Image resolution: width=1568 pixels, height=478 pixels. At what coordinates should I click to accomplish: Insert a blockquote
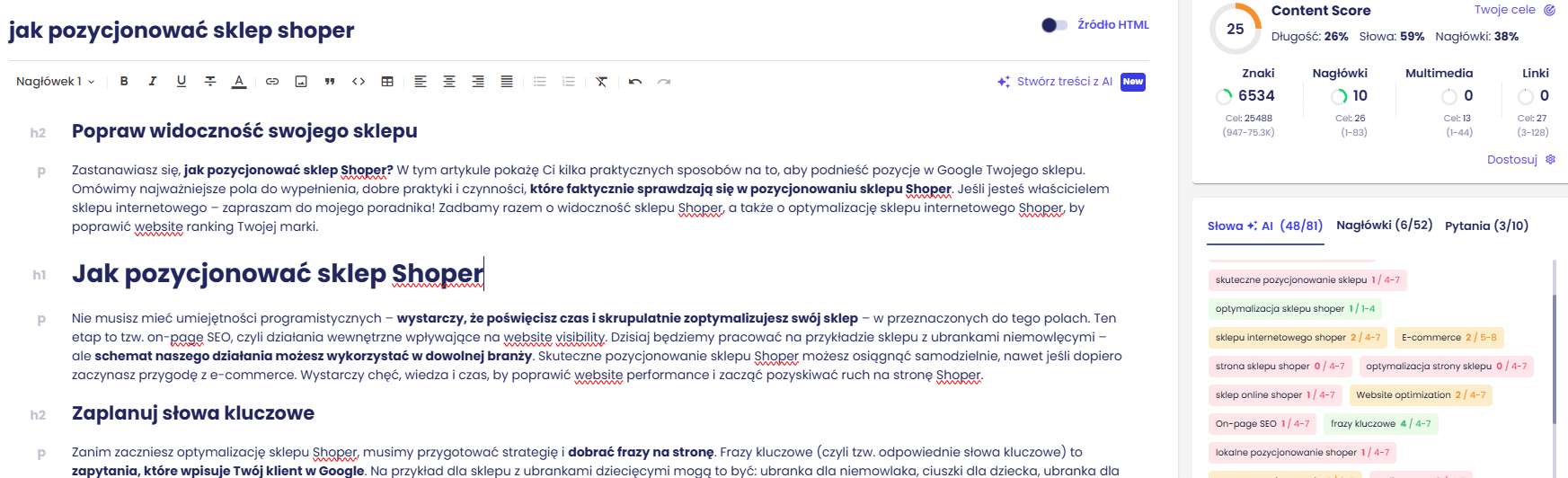point(330,82)
